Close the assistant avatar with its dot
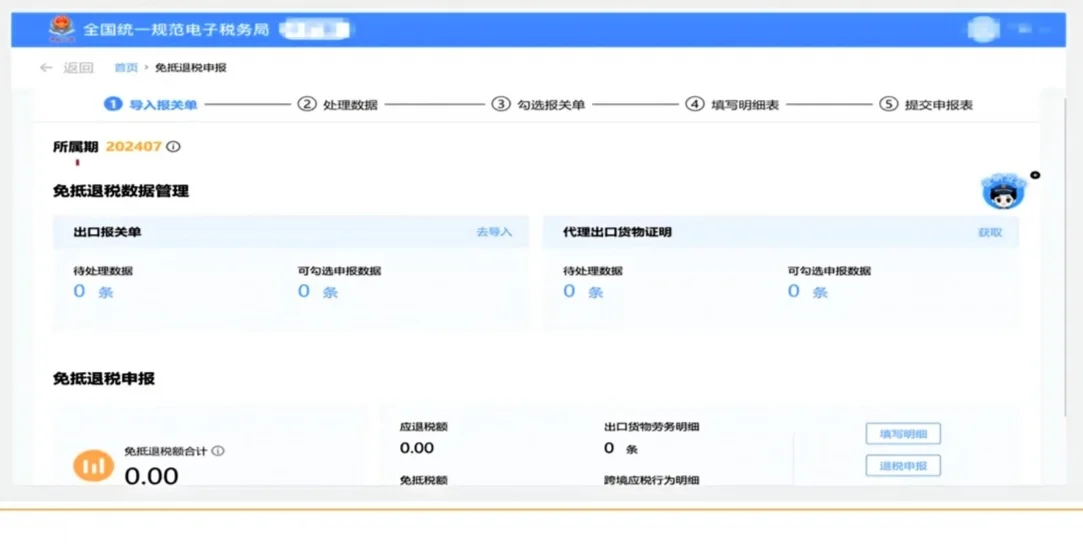The height and width of the screenshot is (557, 1083). [1035, 175]
